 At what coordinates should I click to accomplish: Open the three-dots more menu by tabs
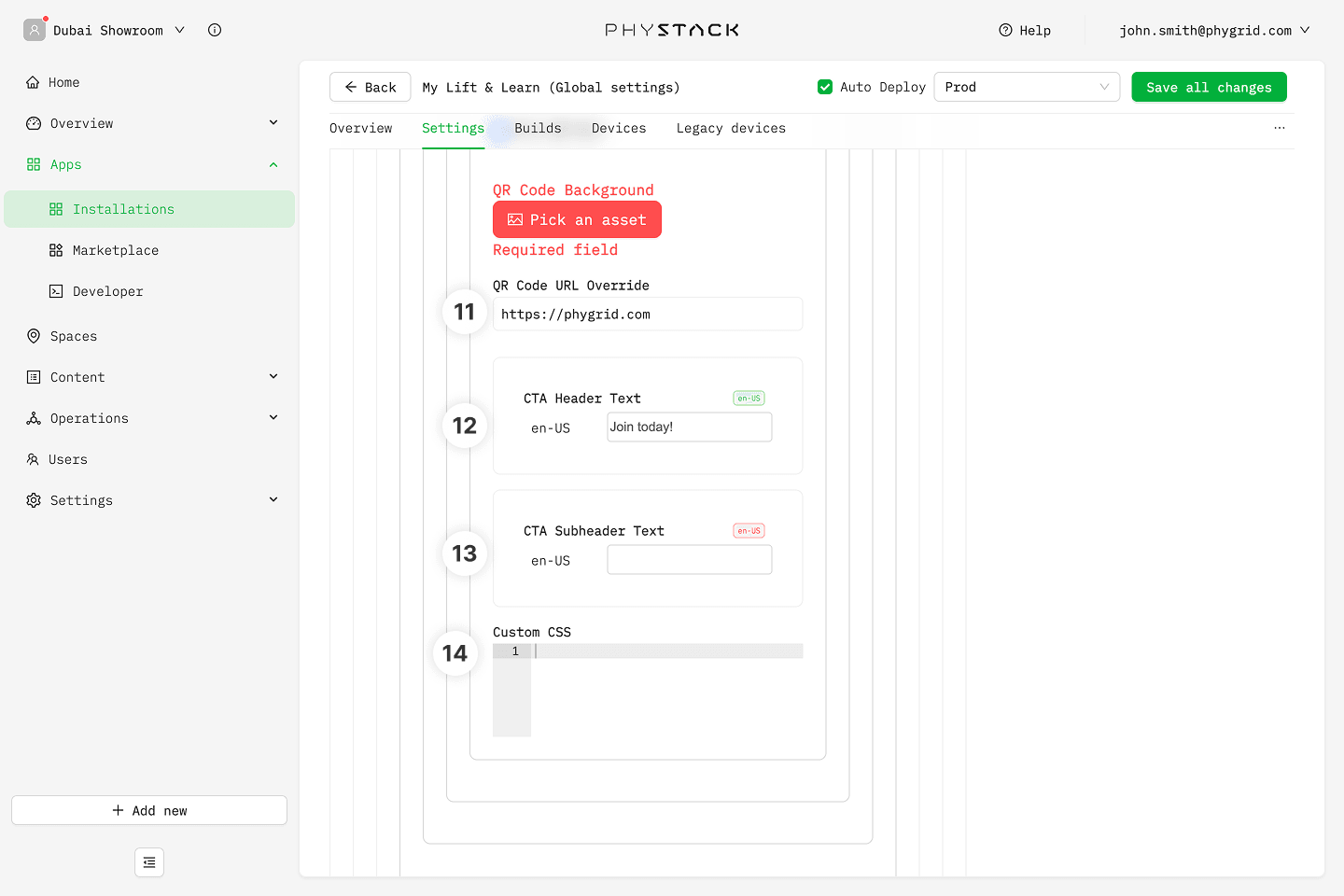(1280, 128)
